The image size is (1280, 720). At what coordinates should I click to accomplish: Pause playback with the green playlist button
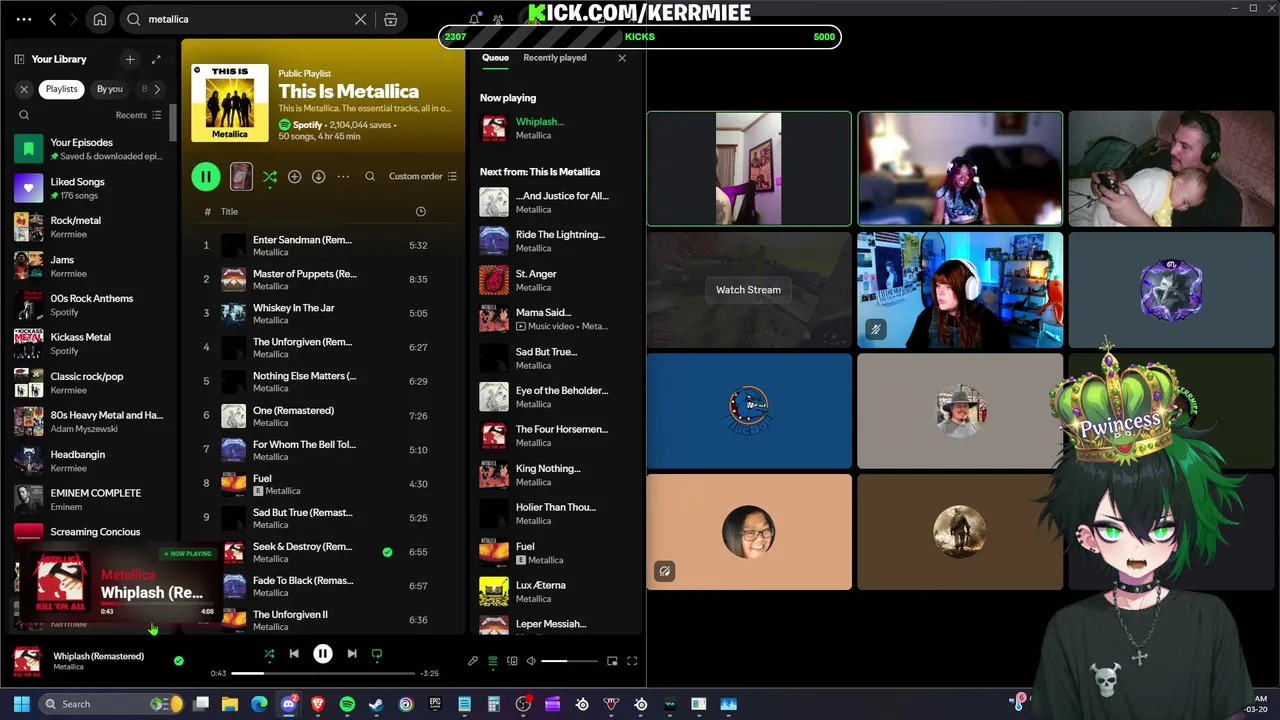206,177
